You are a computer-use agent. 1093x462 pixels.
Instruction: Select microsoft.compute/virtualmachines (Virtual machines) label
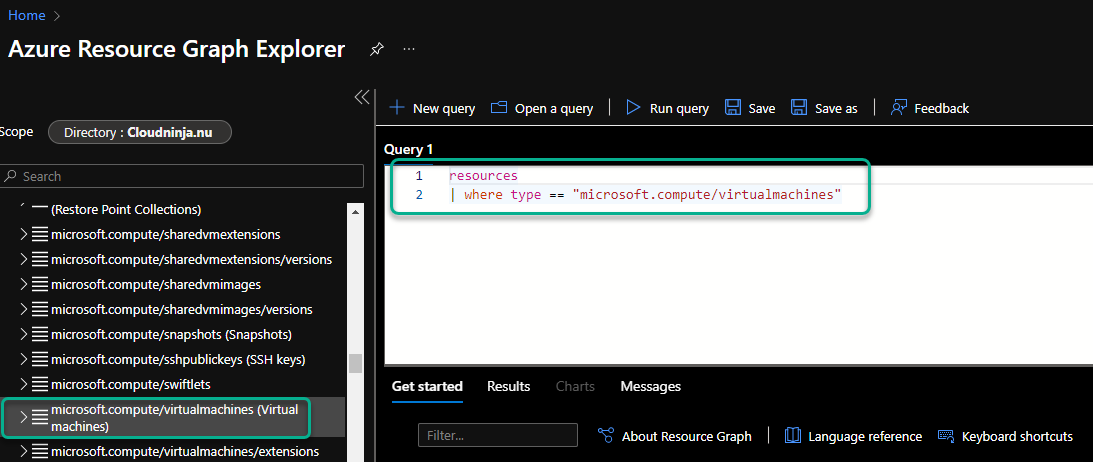point(174,417)
